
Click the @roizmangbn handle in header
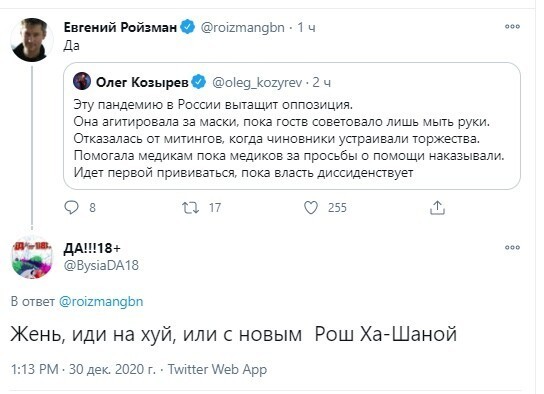point(243,27)
